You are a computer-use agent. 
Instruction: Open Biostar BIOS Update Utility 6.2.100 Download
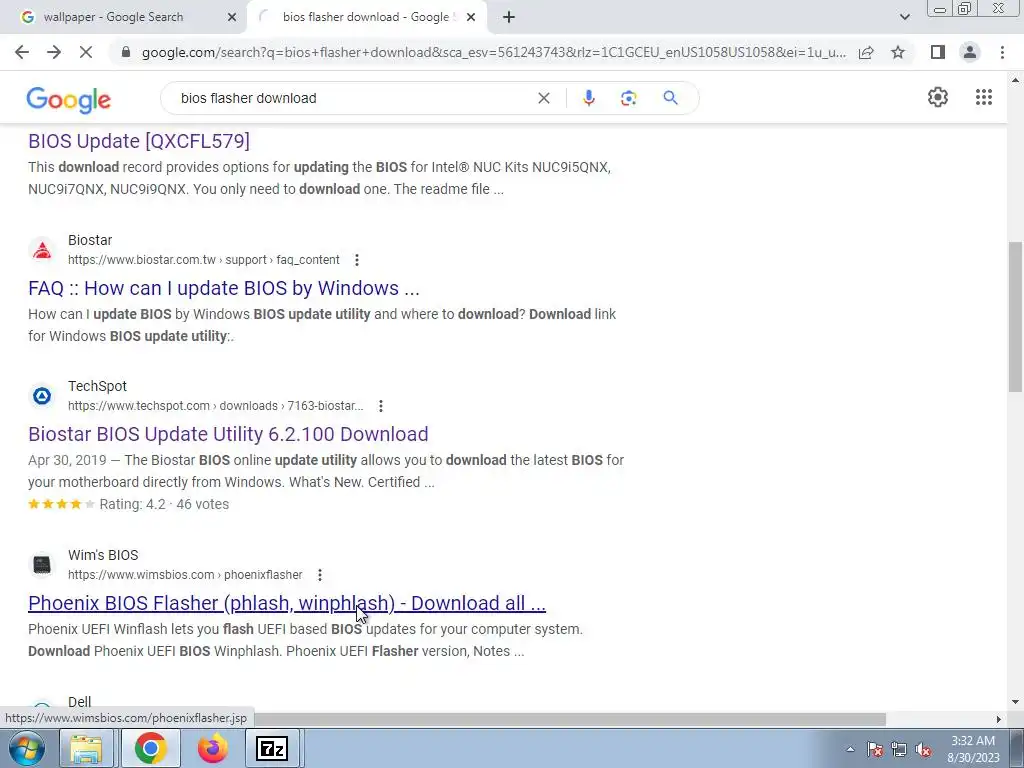pos(229,434)
